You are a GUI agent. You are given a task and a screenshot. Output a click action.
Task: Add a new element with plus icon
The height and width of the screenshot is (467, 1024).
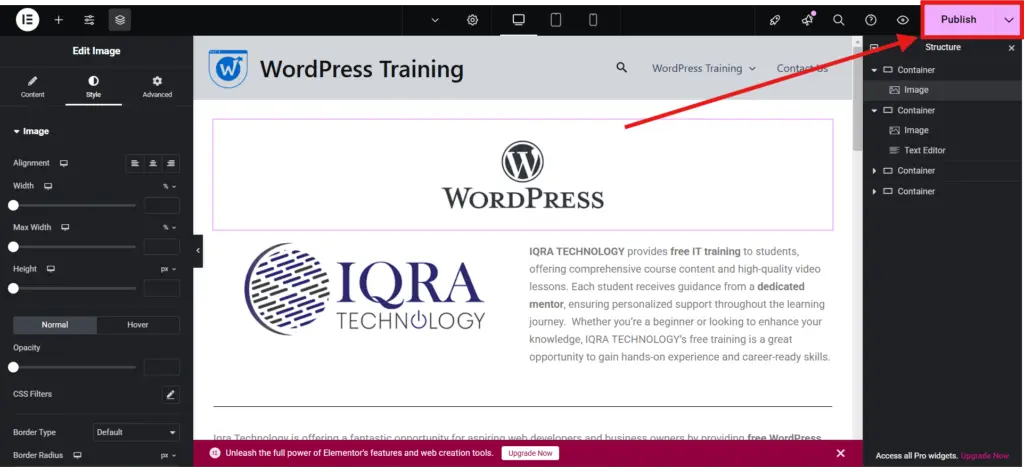58,20
